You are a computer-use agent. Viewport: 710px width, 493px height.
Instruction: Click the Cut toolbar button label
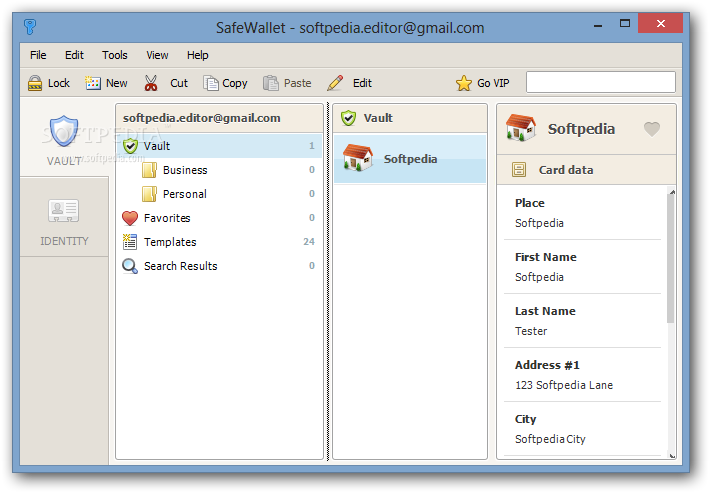tap(179, 83)
